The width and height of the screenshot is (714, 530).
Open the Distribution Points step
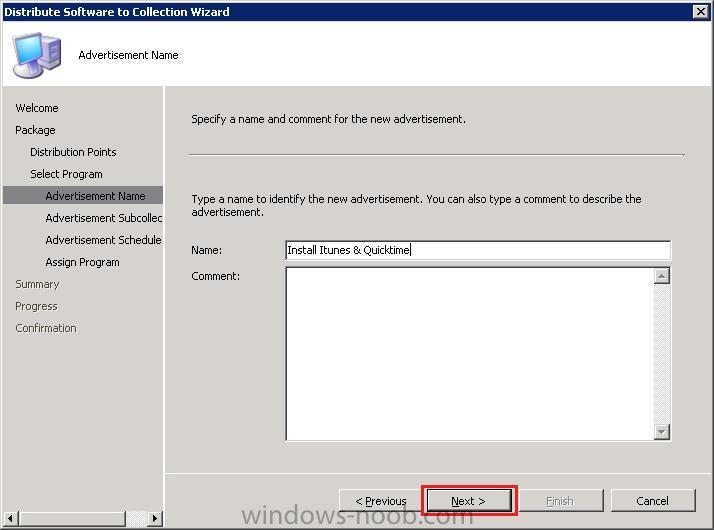(x=73, y=152)
